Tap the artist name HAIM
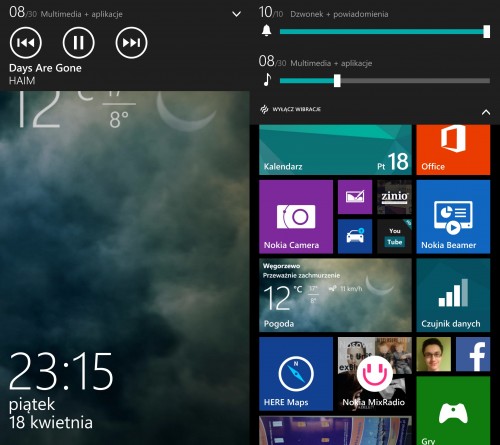The image size is (500, 445). pyautogui.click(x=22, y=81)
